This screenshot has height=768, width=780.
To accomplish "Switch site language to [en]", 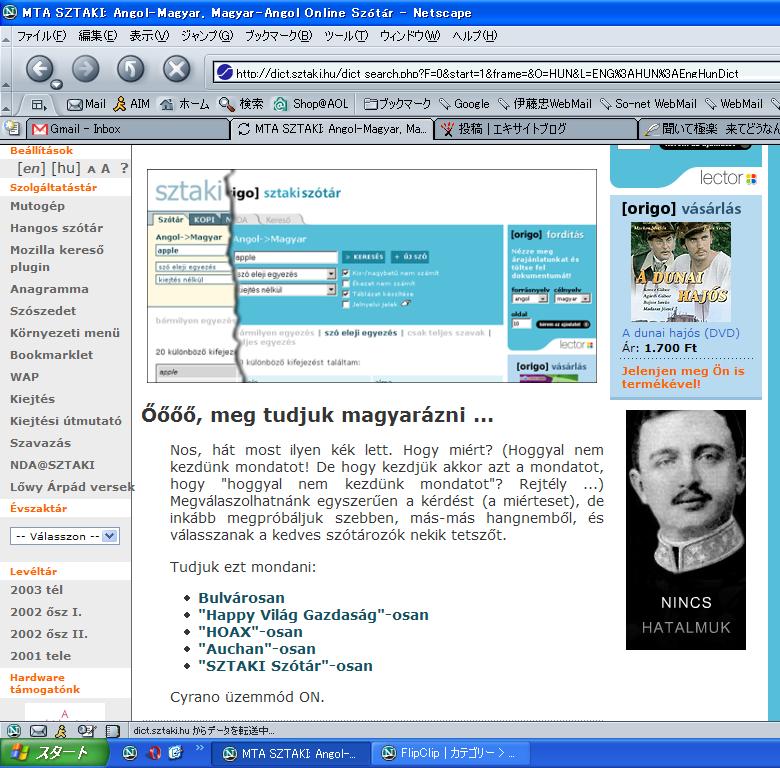I will tap(32, 168).
